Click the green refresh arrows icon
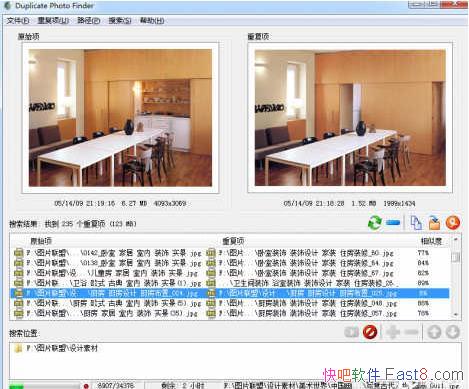469x389 pixels. click(x=375, y=223)
